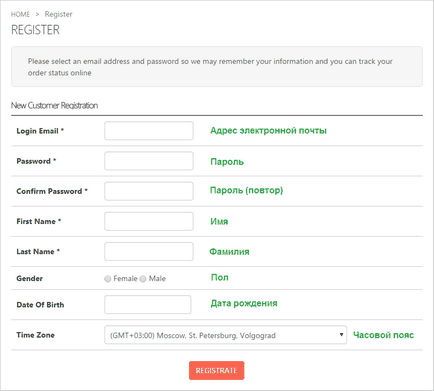Click the 'First Name *' label
The width and height of the screenshot is (434, 391).
tap(39, 221)
